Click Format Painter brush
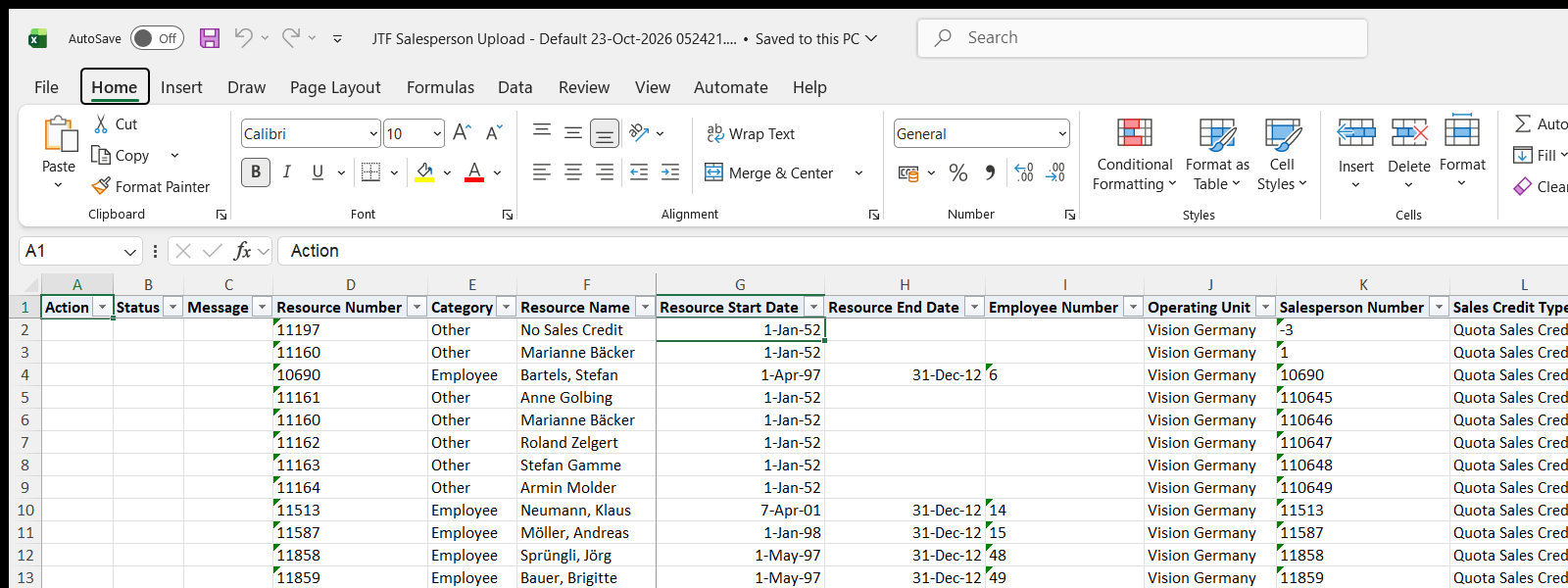This screenshot has height=588, width=1568. point(101,186)
